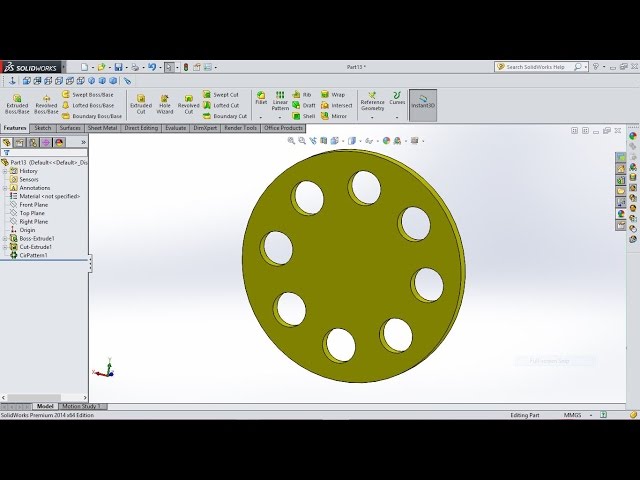The width and height of the screenshot is (640, 480).
Task: Click the Save icon in quick access toolbar
Action: [118, 67]
